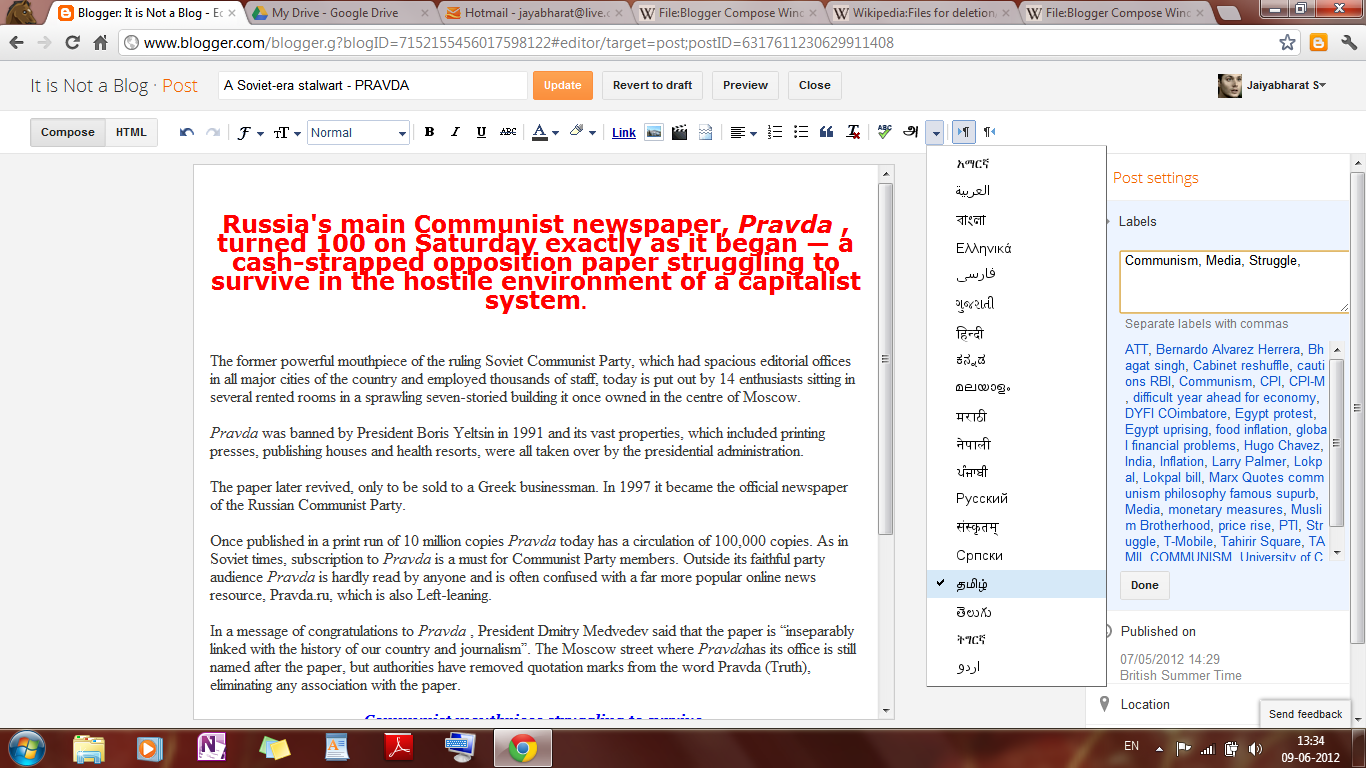Reload the Blogger page in Chrome
Screen dimensions: 1366x769
tap(72, 43)
